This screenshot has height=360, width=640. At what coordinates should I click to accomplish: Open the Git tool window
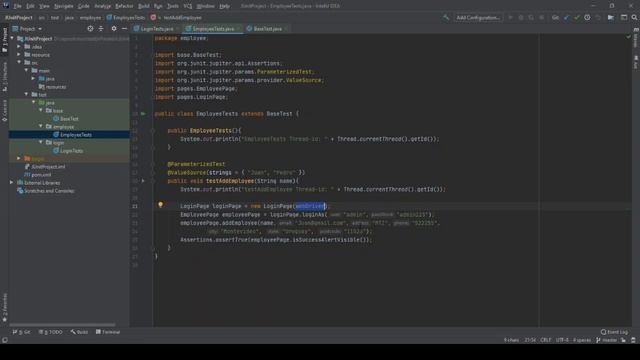[x=22, y=332]
